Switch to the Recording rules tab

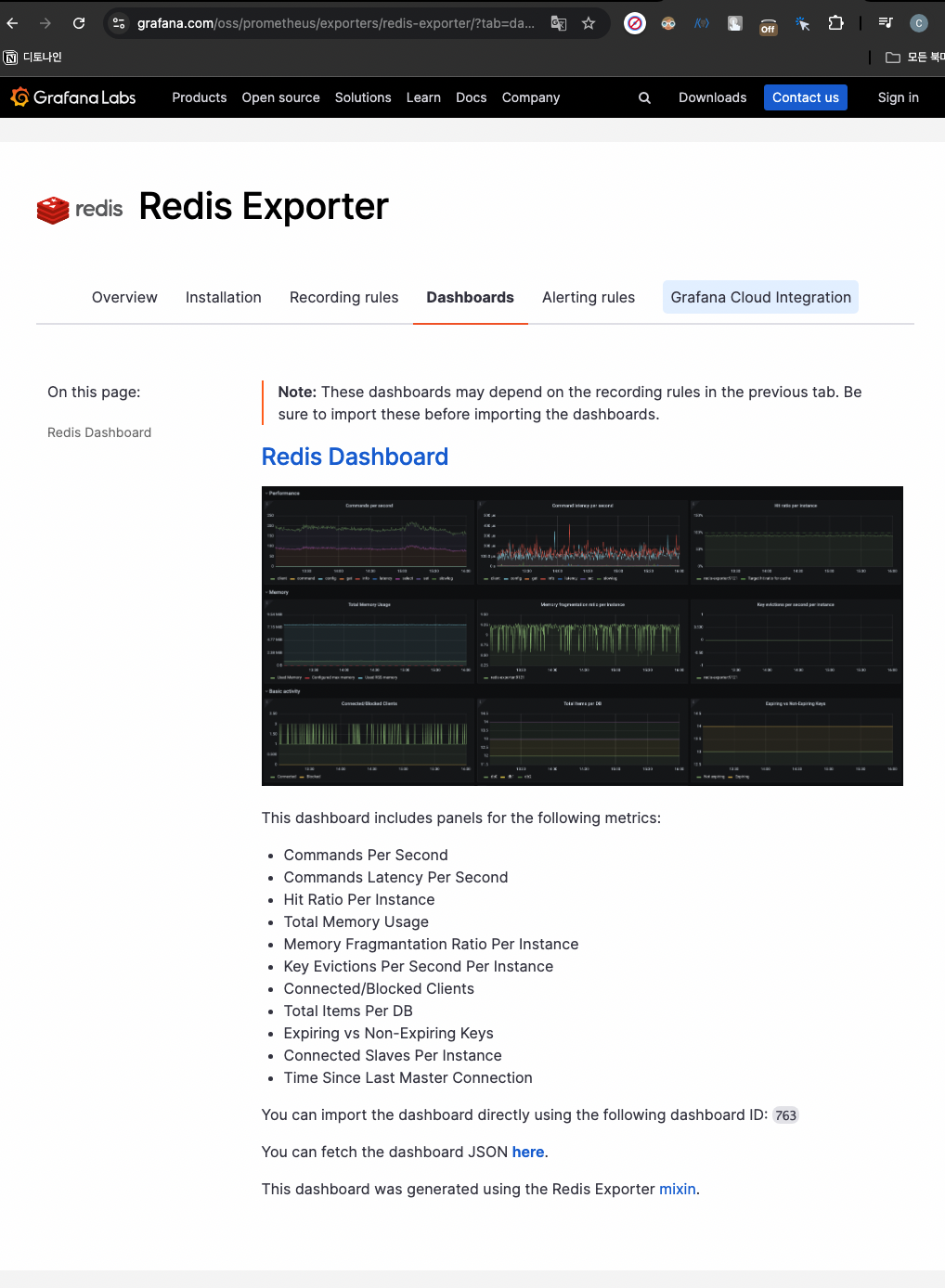[344, 297]
